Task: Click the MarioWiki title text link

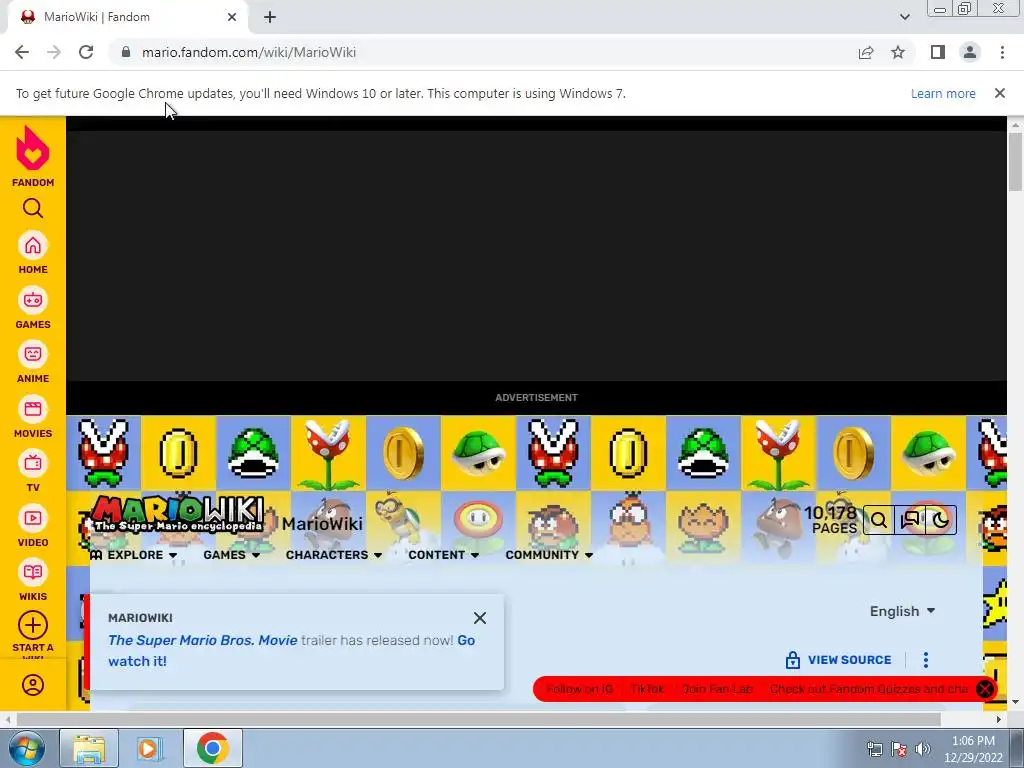Action: point(322,524)
